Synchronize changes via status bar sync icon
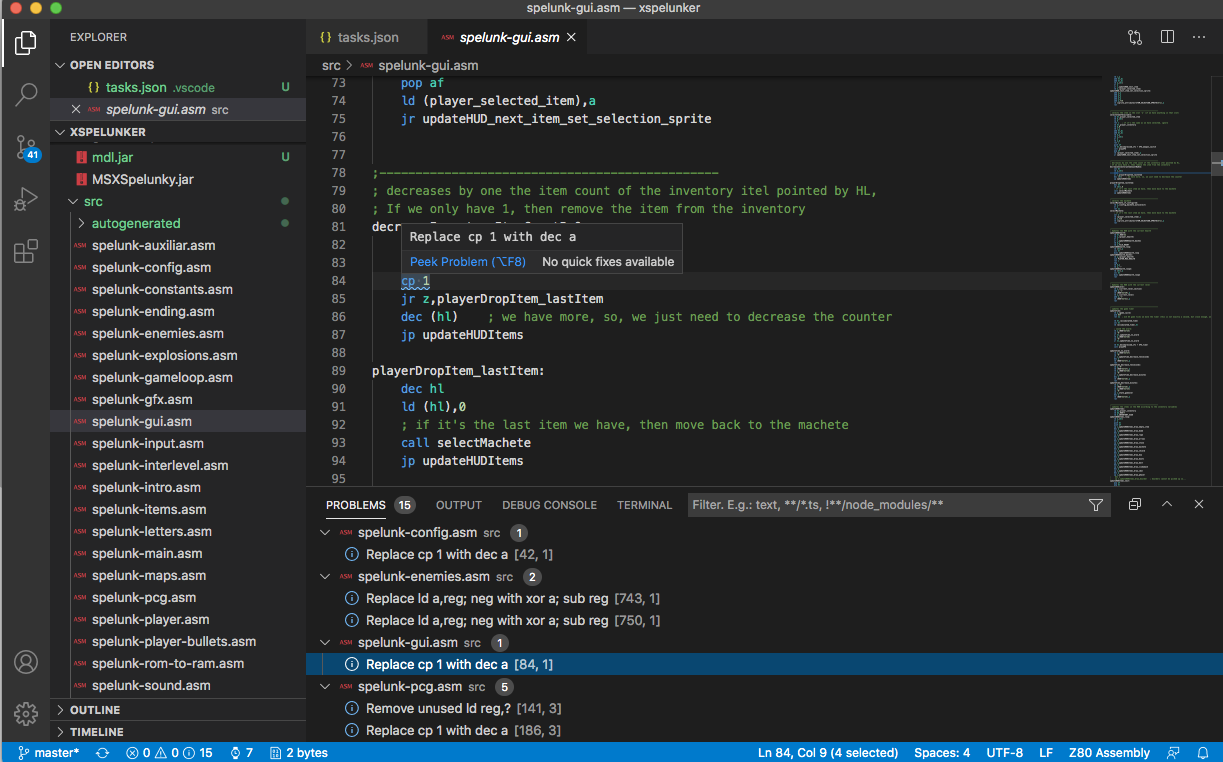 click(x=102, y=752)
